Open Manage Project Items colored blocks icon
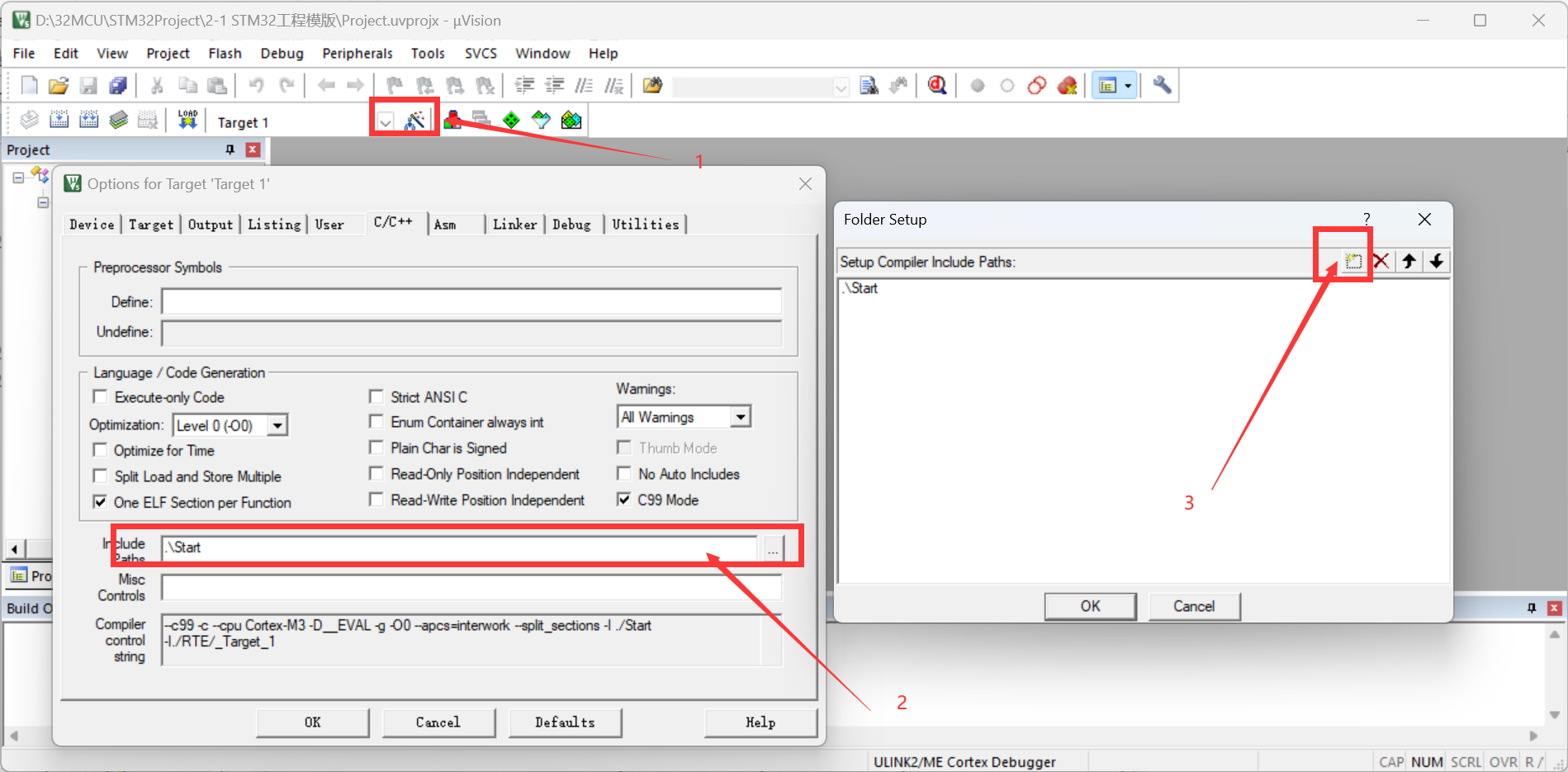This screenshot has height=772, width=1568. coord(452,121)
